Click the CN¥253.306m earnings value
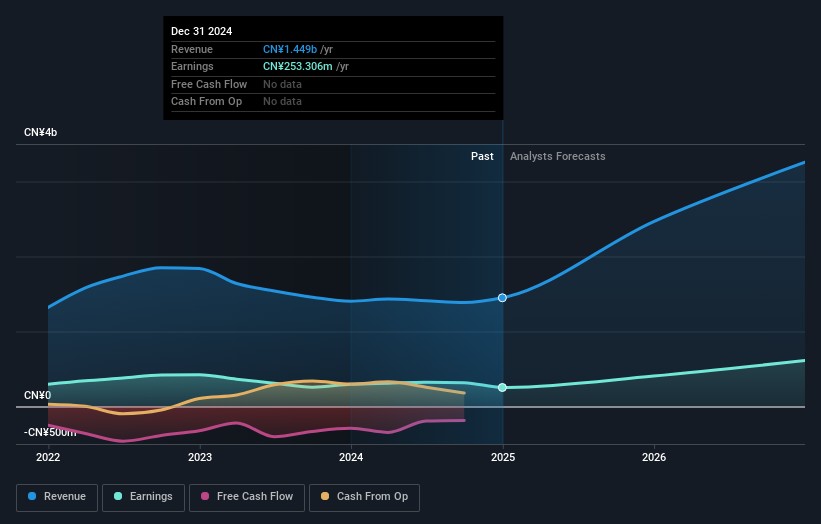This screenshot has width=821, height=524. click(297, 66)
